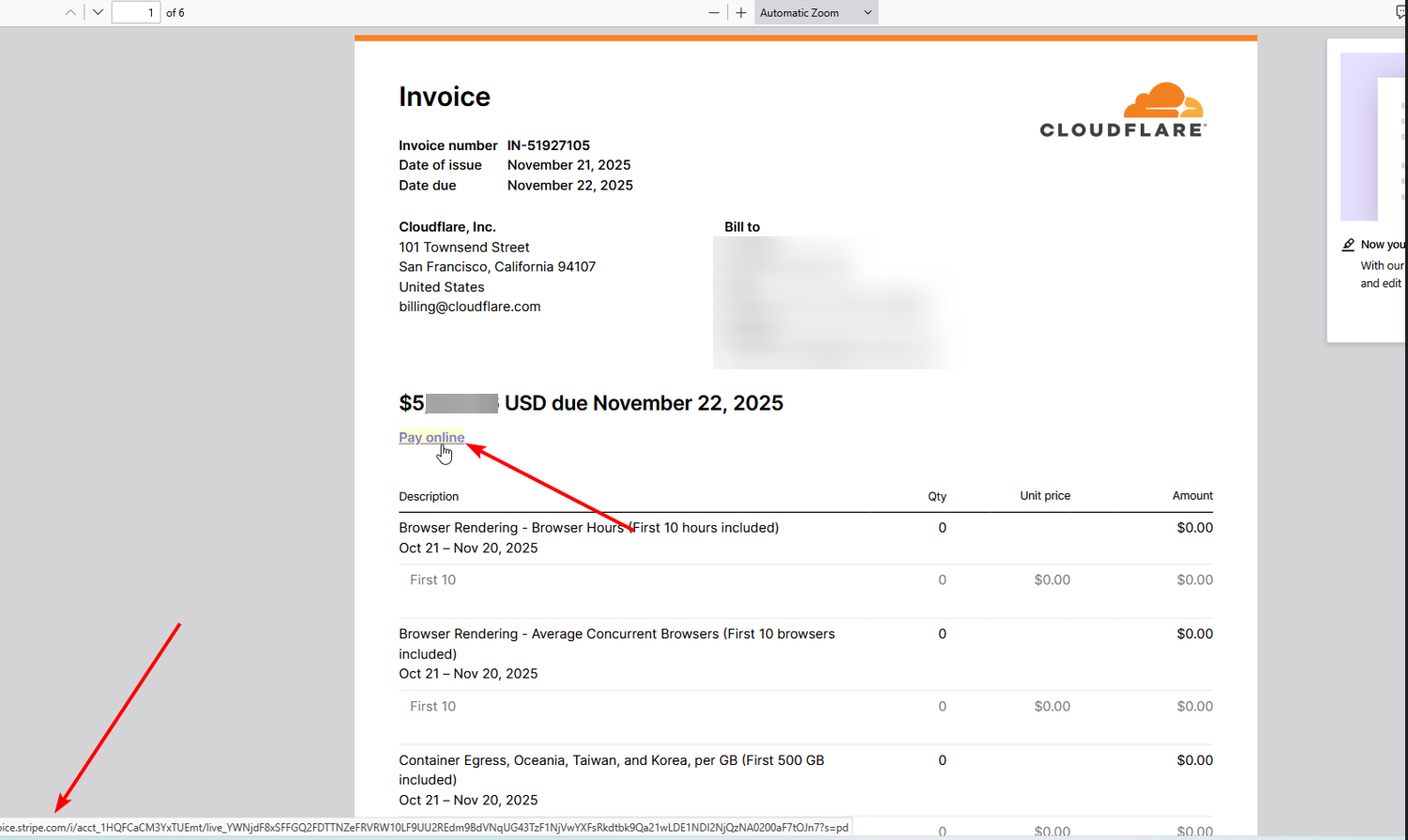Viewport: 1408px width, 840px height.
Task: Open the Pay online link
Action: (431, 438)
